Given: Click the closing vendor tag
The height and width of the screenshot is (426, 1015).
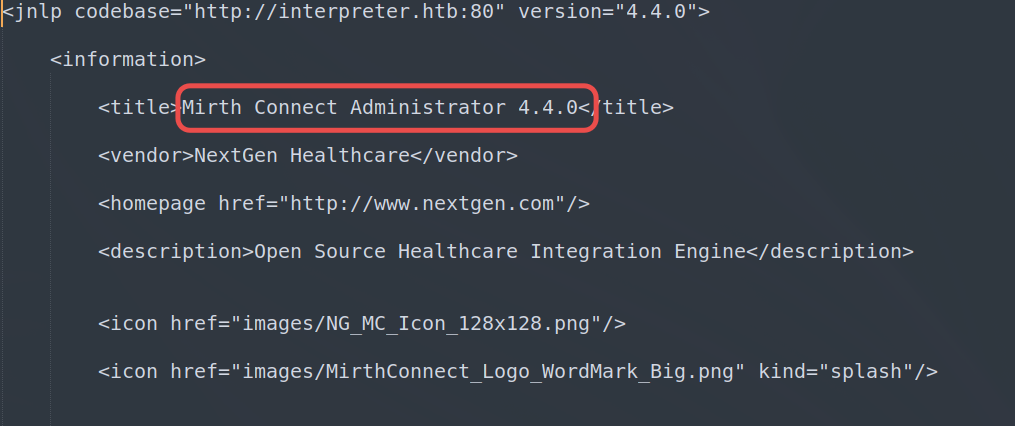Looking at the screenshot, I should tap(464, 156).
